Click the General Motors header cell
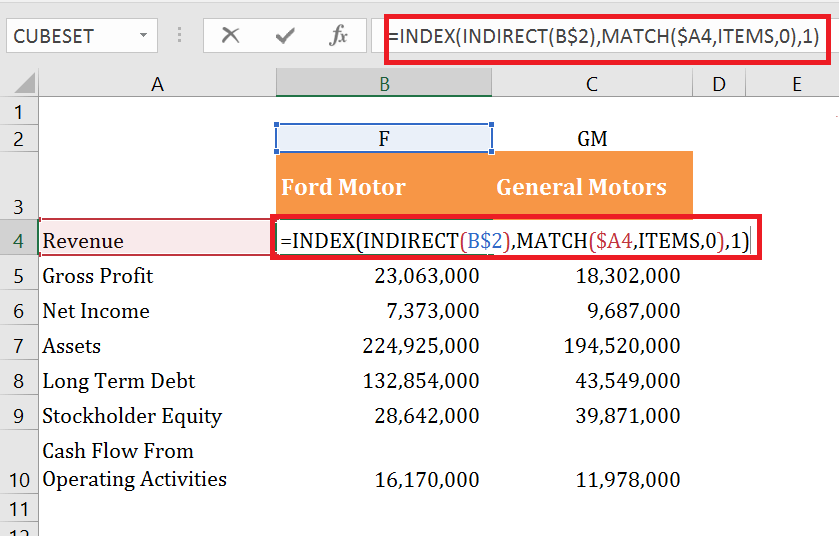This screenshot has width=839, height=536. (592, 186)
